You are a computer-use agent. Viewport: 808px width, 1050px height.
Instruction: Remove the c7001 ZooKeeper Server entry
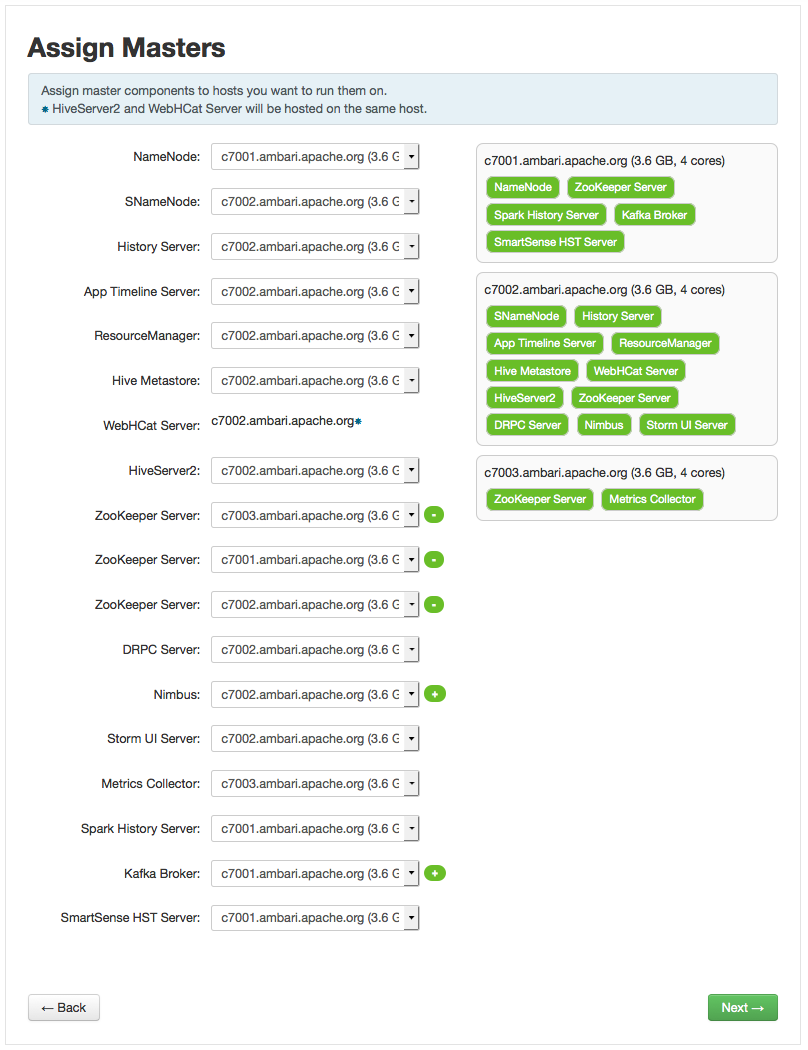(x=434, y=560)
